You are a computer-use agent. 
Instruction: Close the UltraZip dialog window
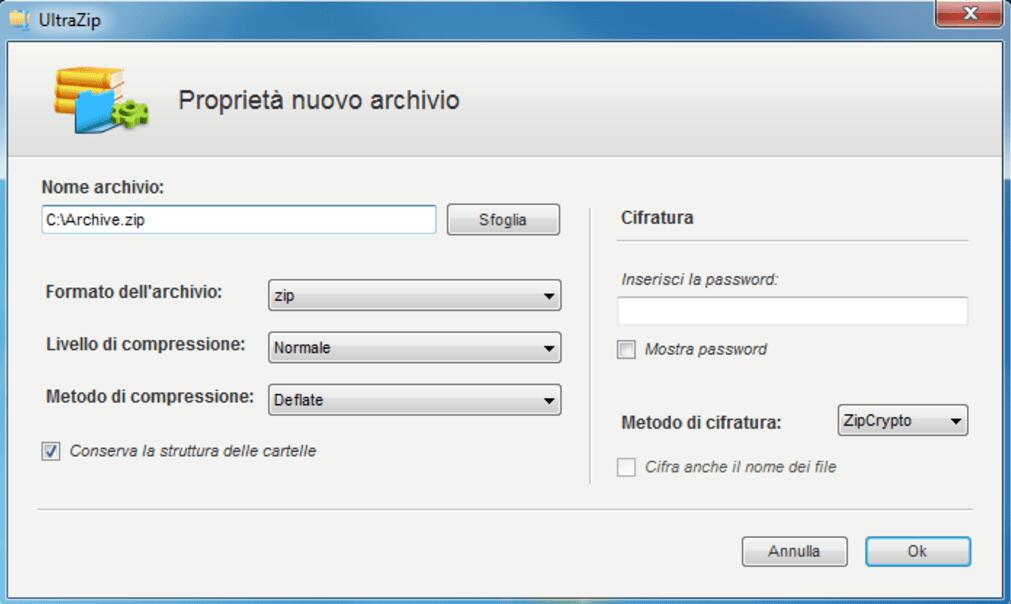click(969, 14)
